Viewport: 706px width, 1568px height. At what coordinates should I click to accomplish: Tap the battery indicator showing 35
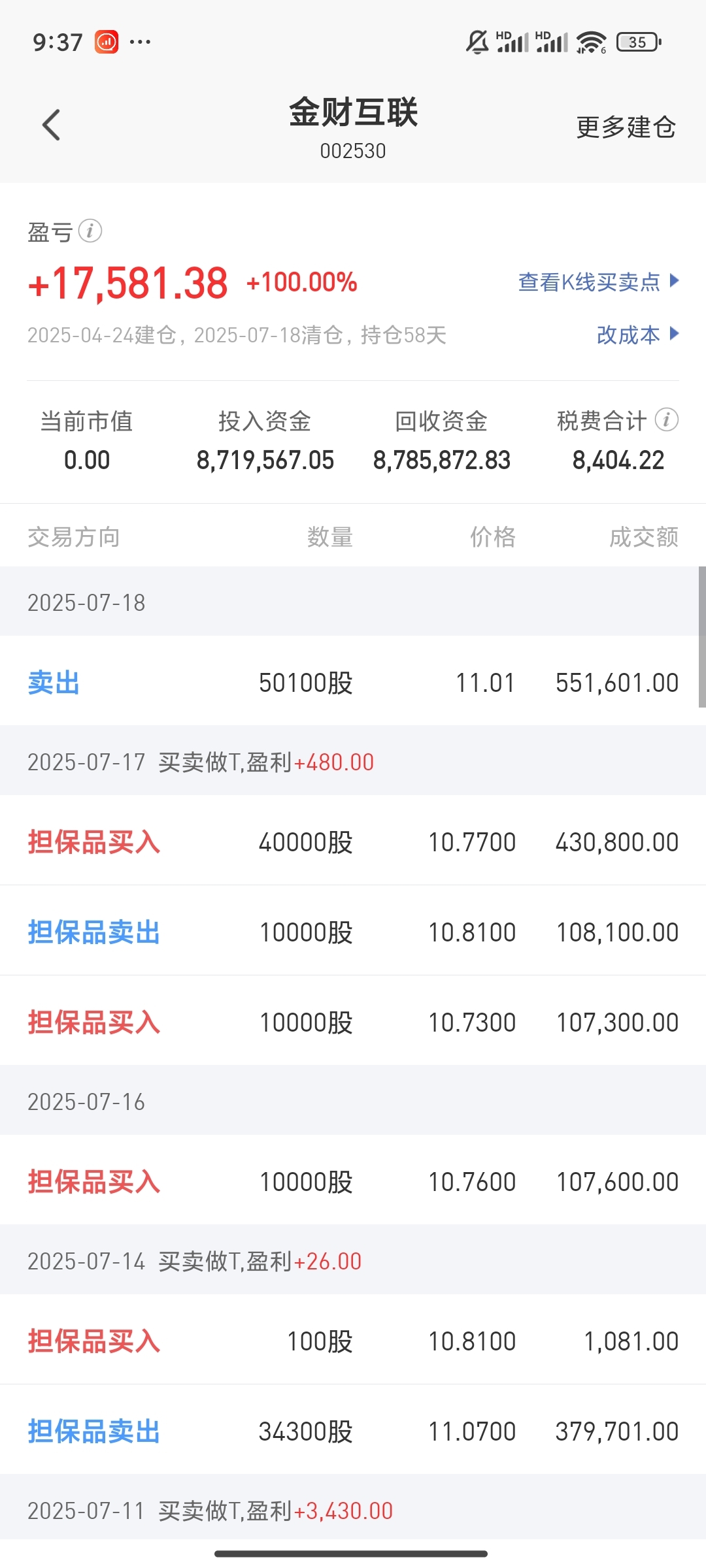pos(639,42)
